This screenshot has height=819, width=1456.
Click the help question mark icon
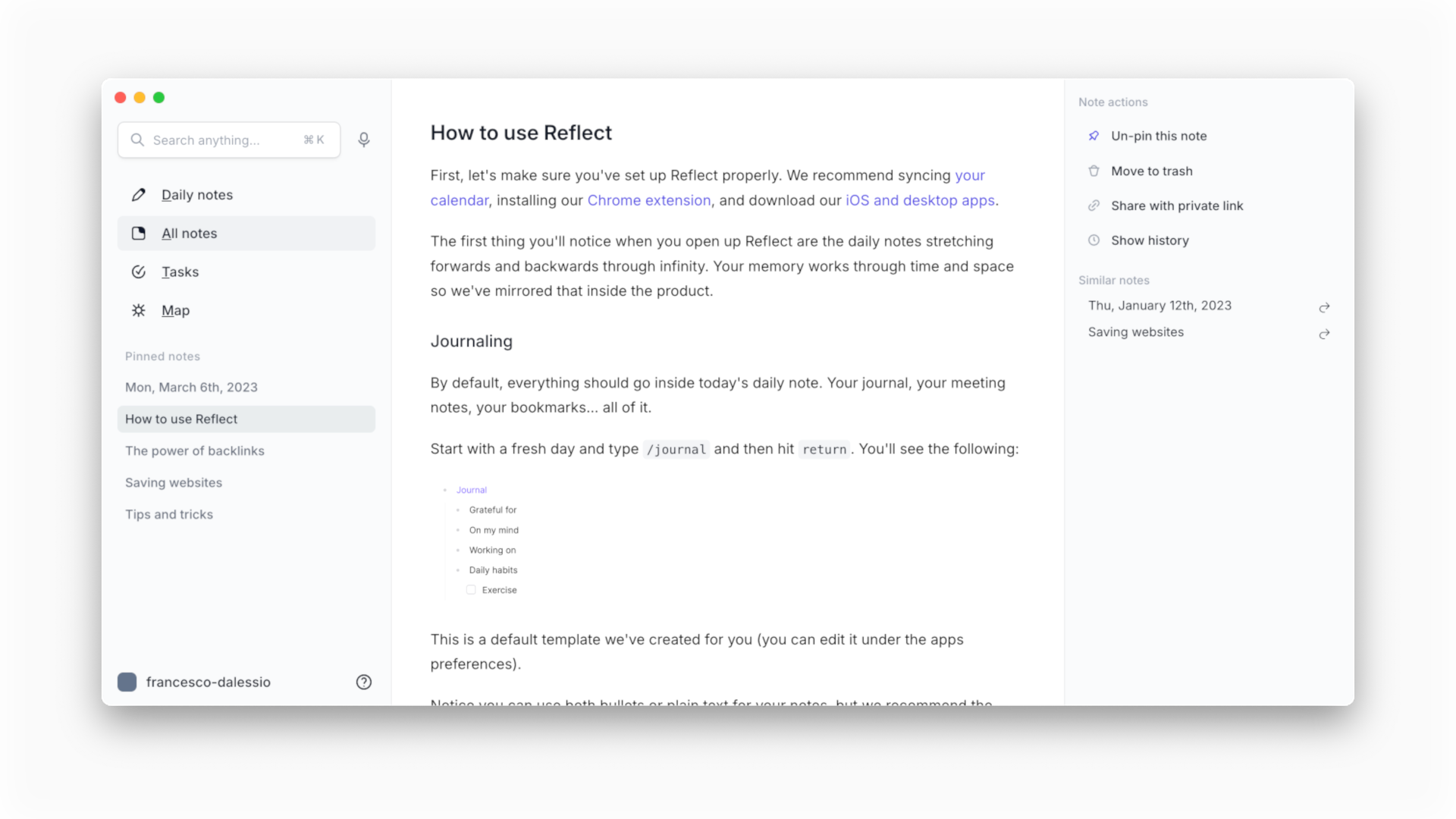(364, 682)
